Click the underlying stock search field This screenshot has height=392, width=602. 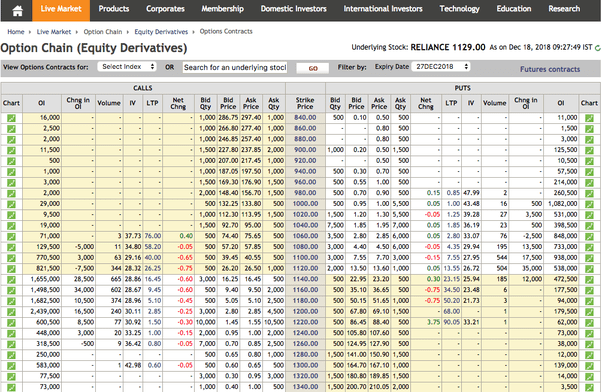[x=235, y=68]
